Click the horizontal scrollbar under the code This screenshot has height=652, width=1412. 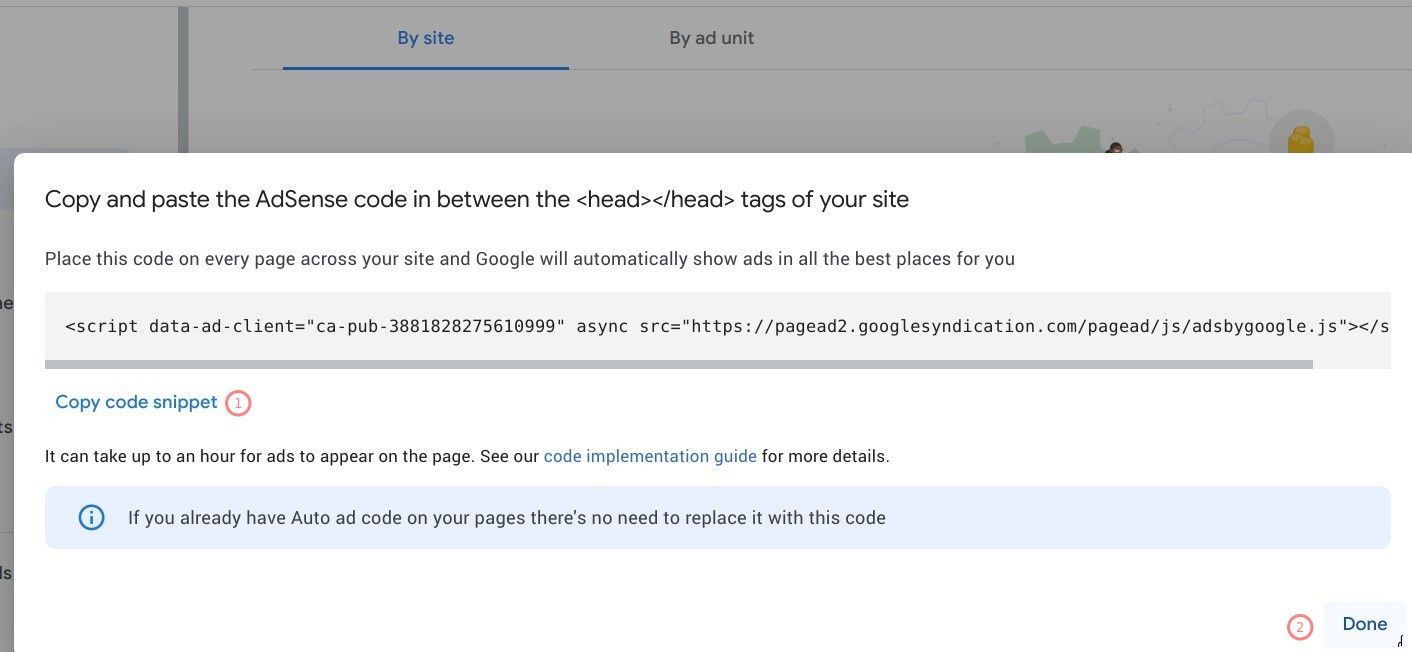click(x=679, y=365)
